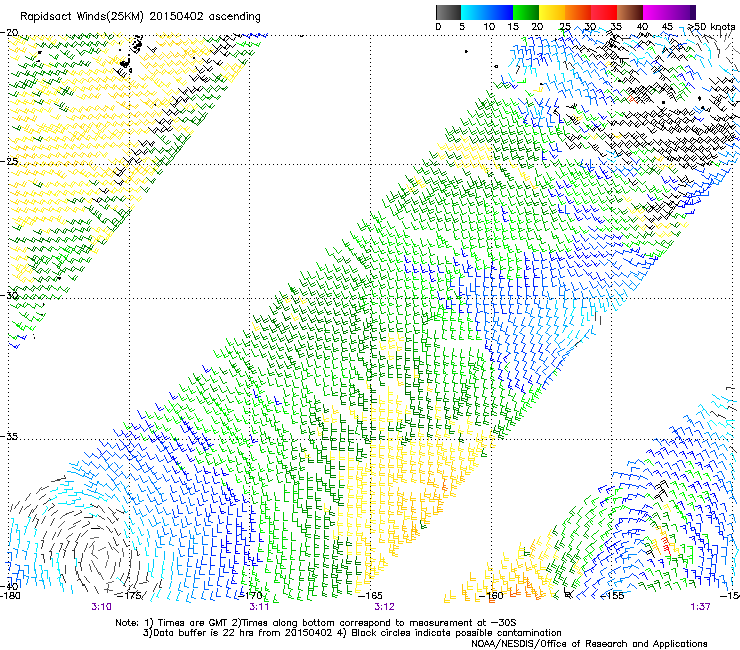The height and width of the screenshot is (650, 740).
Task: Click the -30 latitude label
Action: tap(9, 295)
